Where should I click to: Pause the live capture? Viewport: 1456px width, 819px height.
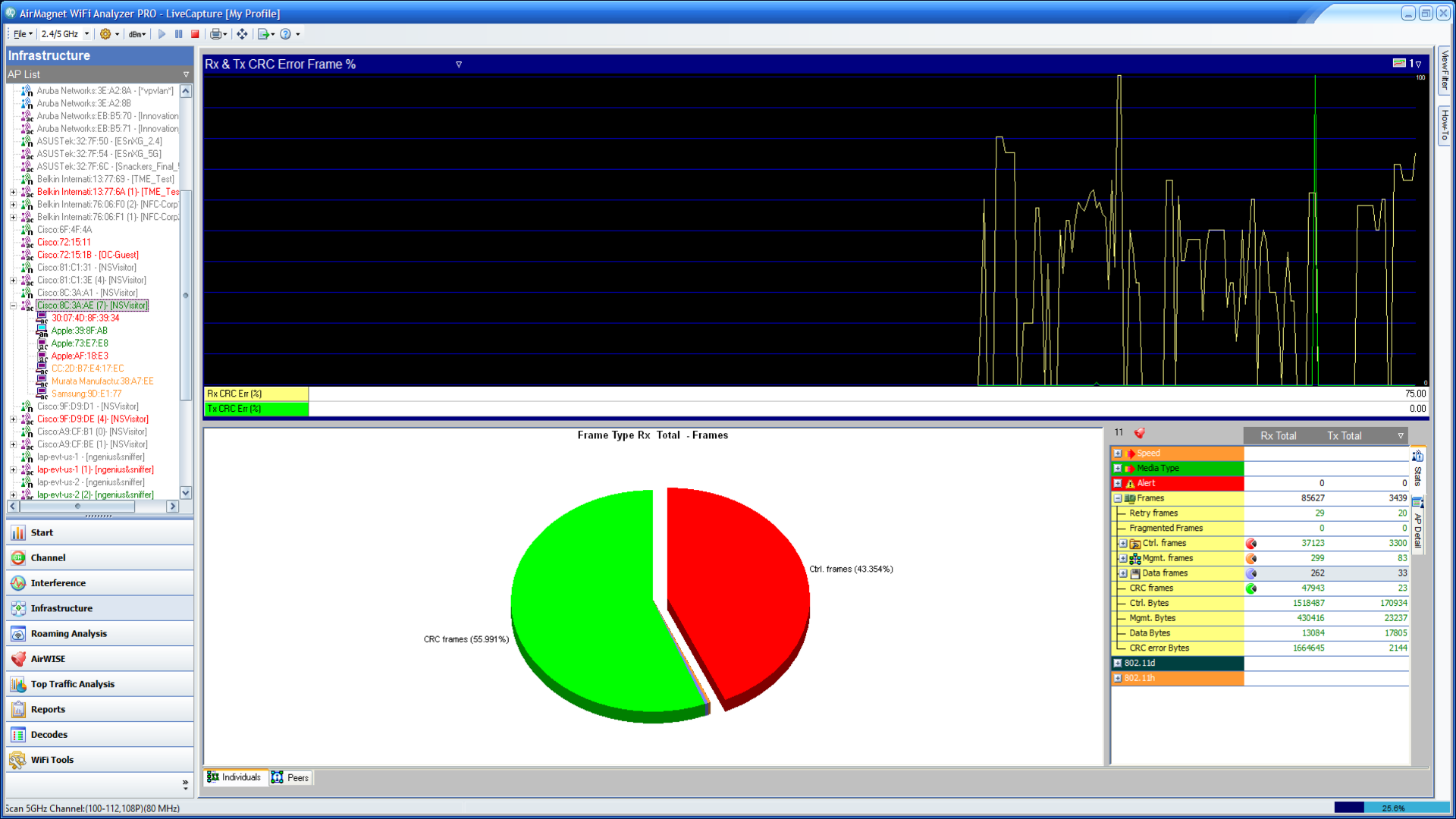coord(178,33)
